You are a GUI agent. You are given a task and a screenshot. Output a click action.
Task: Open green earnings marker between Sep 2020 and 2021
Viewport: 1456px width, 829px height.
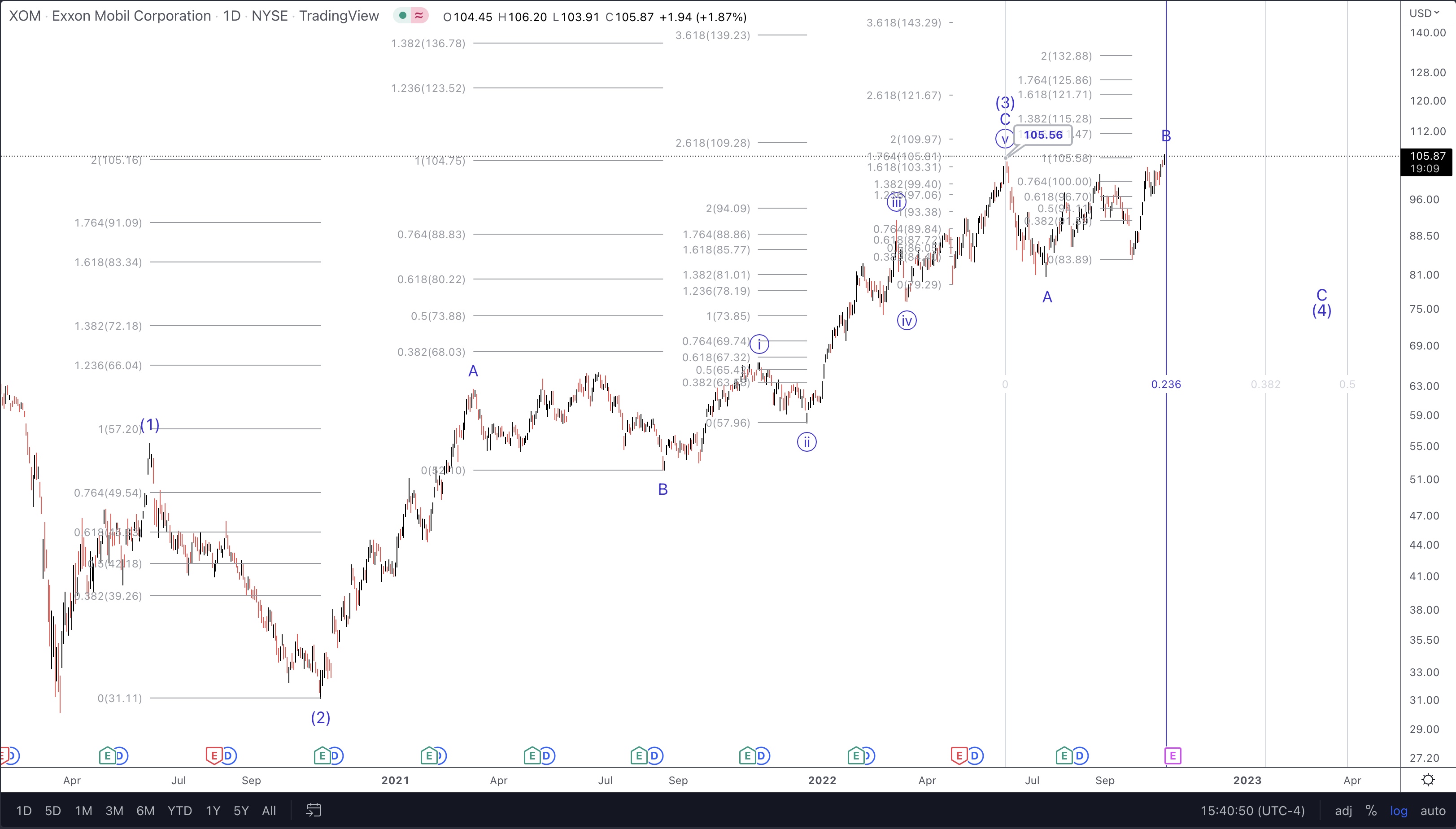[x=322, y=755]
